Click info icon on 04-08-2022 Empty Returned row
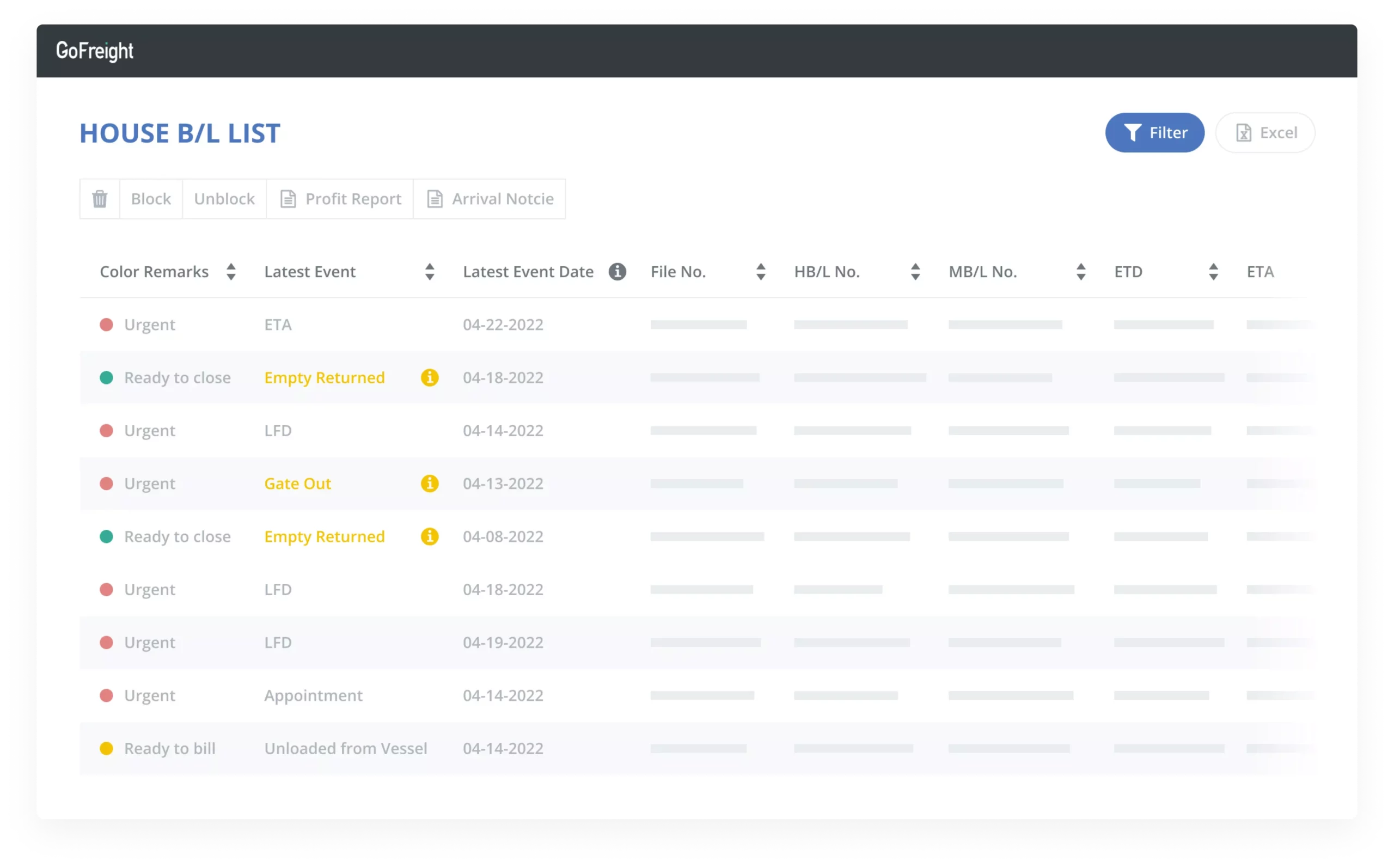1394x868 pixels. [x=429, y=536]
